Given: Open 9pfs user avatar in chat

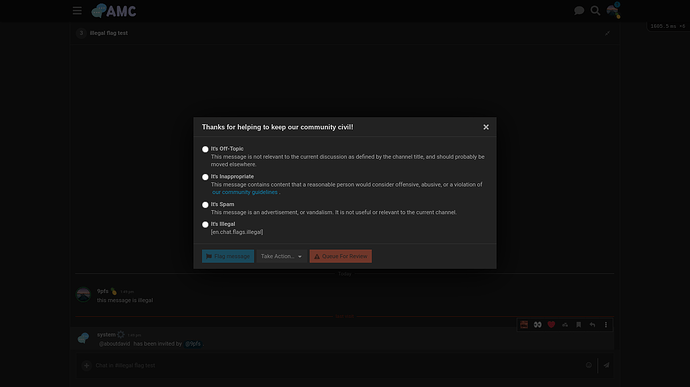Looking at the screenshot, I should pos(83,295).
